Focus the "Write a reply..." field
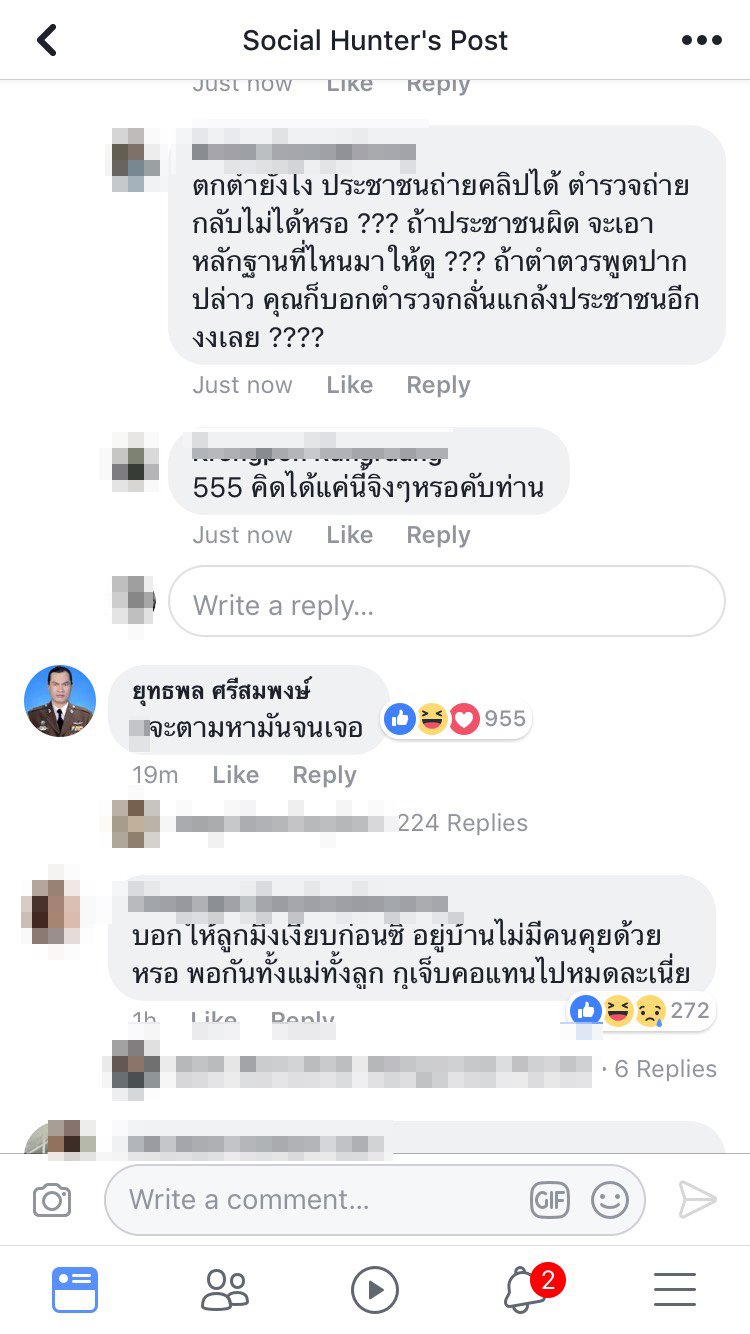This screenshot has width=750, height=1334. coord(446,605)
